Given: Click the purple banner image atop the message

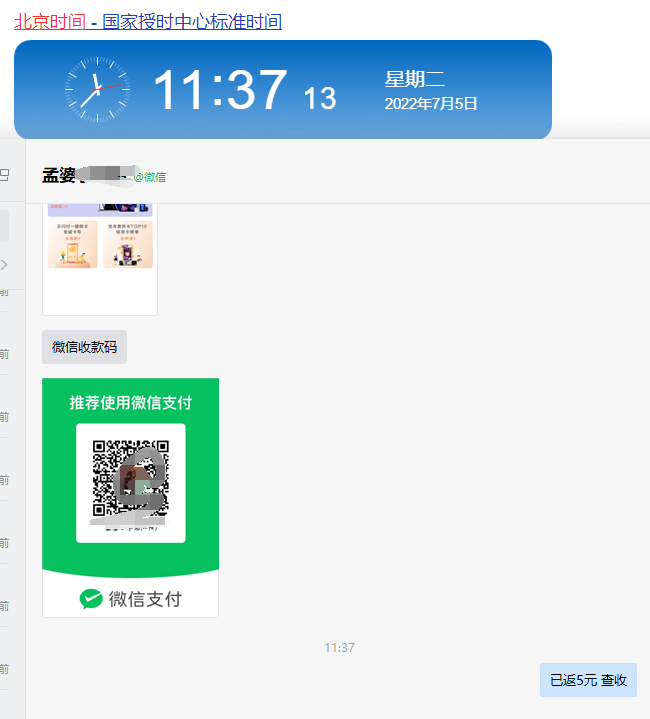Looking at the screenshot, I should pyautogui.click(x=100, y=210).
